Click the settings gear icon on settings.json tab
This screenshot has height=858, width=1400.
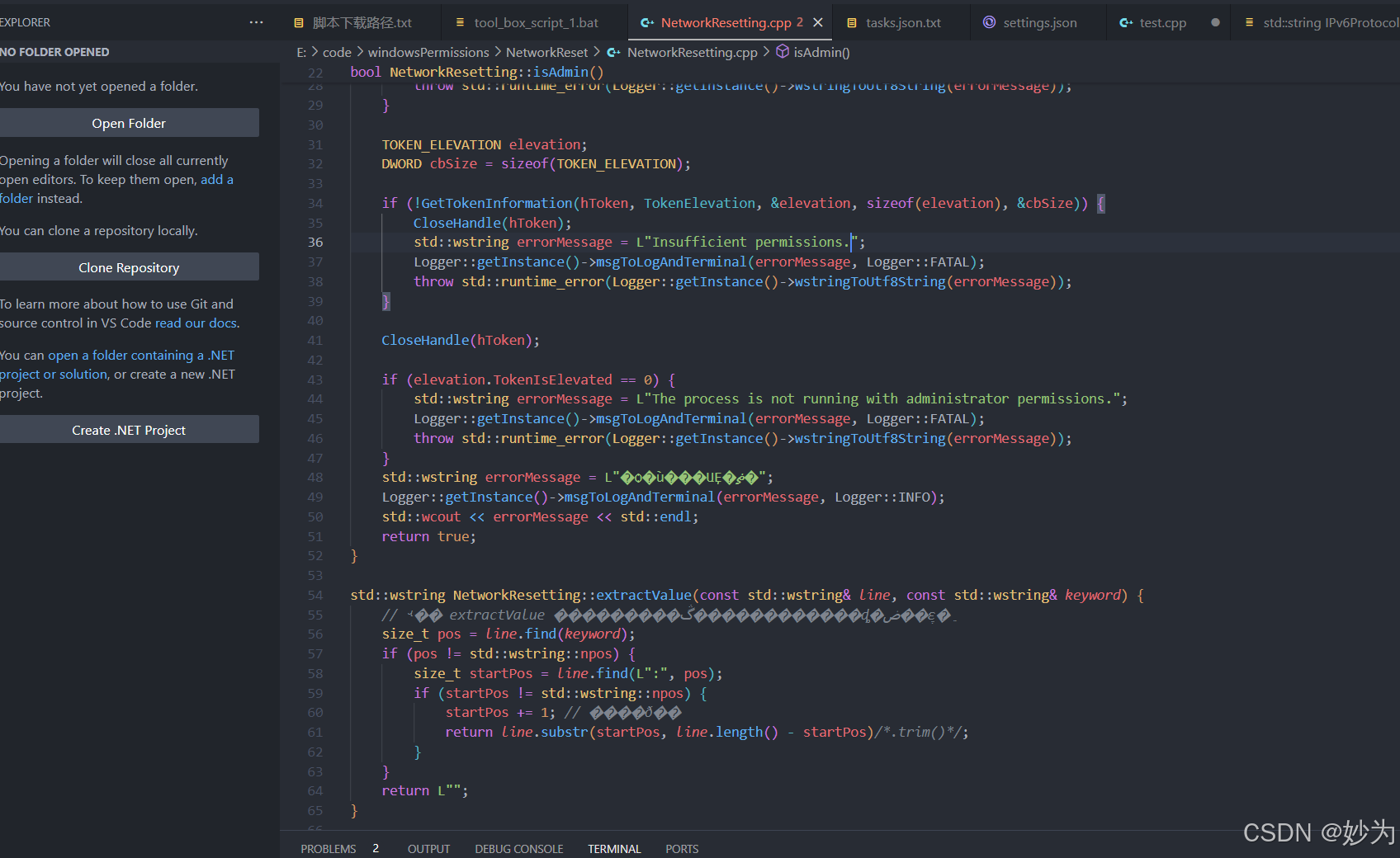(988, 22)
